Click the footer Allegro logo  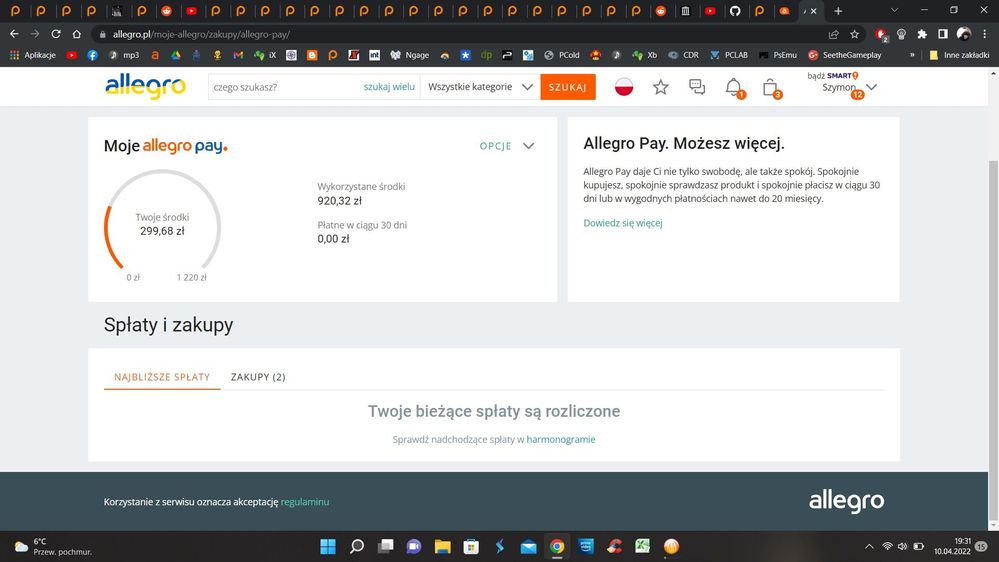tap(846, 501)
